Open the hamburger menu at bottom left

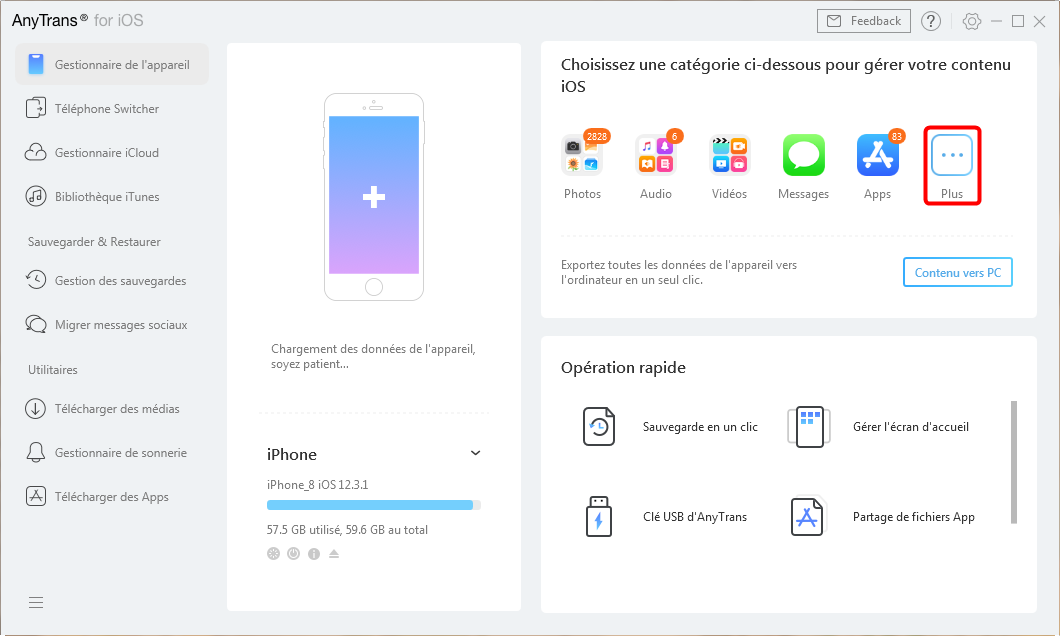tap(36, 602)
